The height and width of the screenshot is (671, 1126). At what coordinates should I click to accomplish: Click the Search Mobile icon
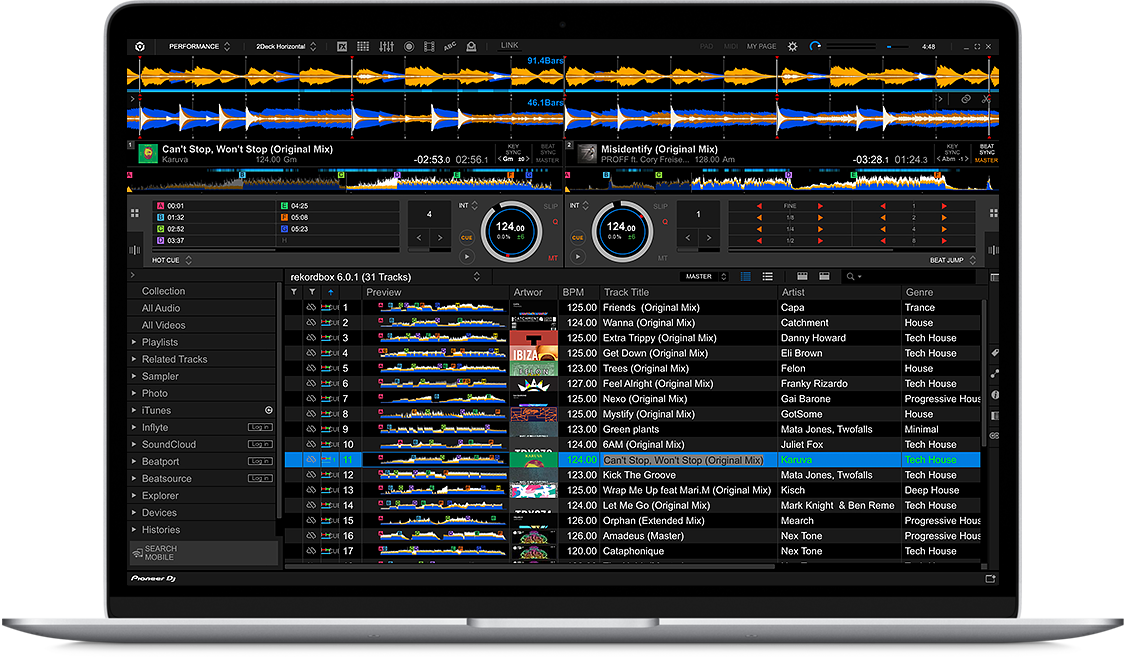tap(137, 553)
